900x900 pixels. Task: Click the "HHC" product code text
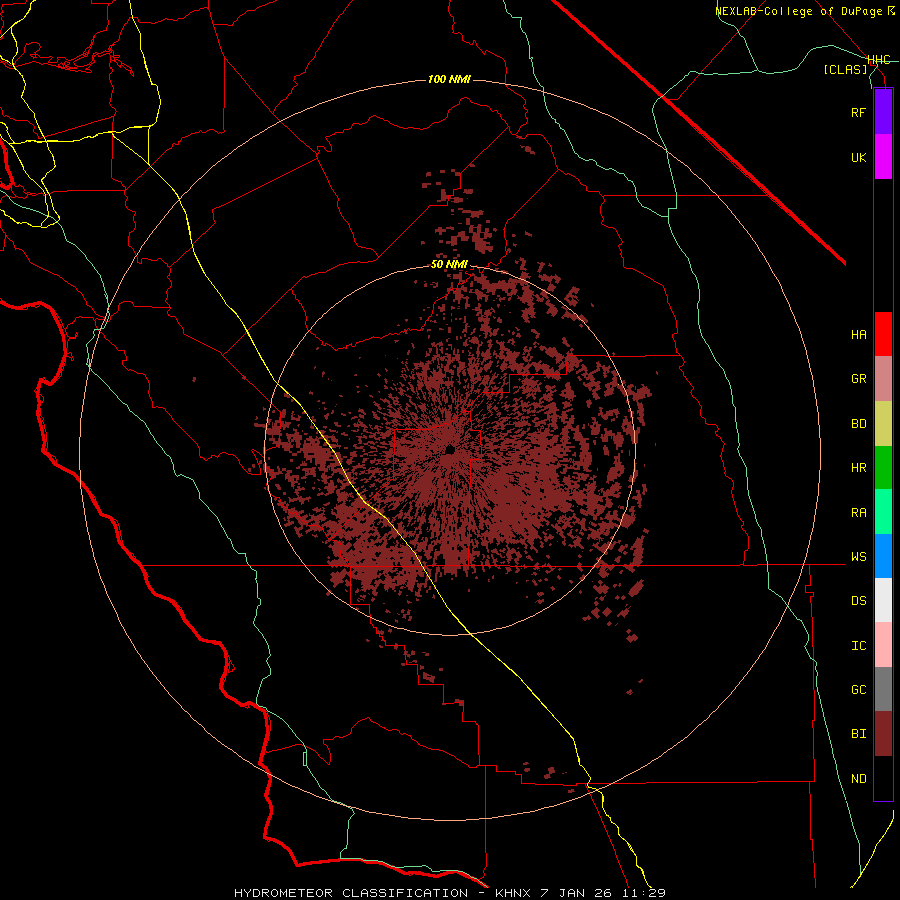(x=879, y=60)
